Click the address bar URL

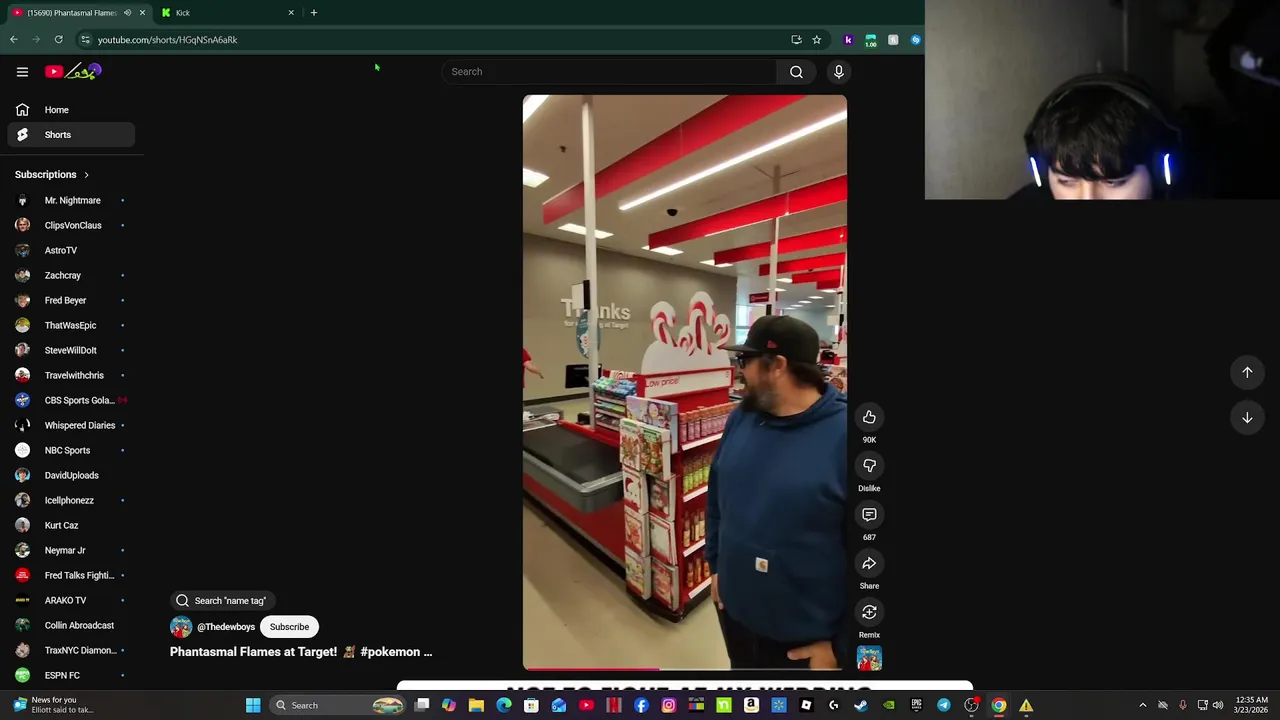(x=167, y=40)
